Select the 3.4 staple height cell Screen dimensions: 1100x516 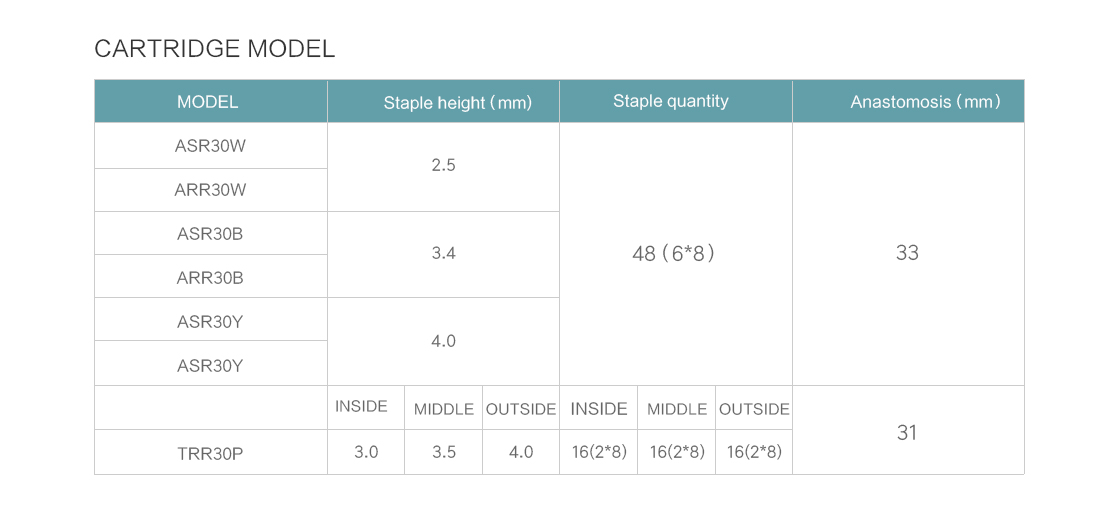coord(443,254)
